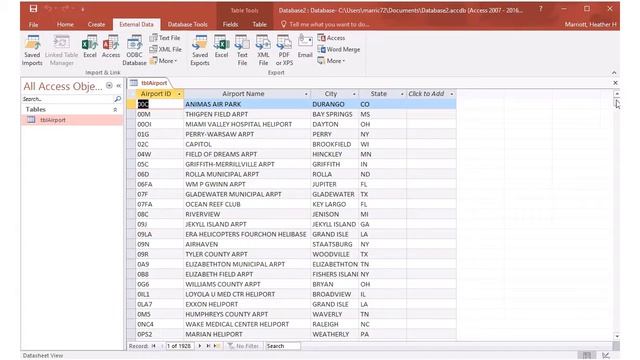This screenshot has width=640, height=360.
Task: Open Click to Add dropdown
Action: [x=451, y=94]
